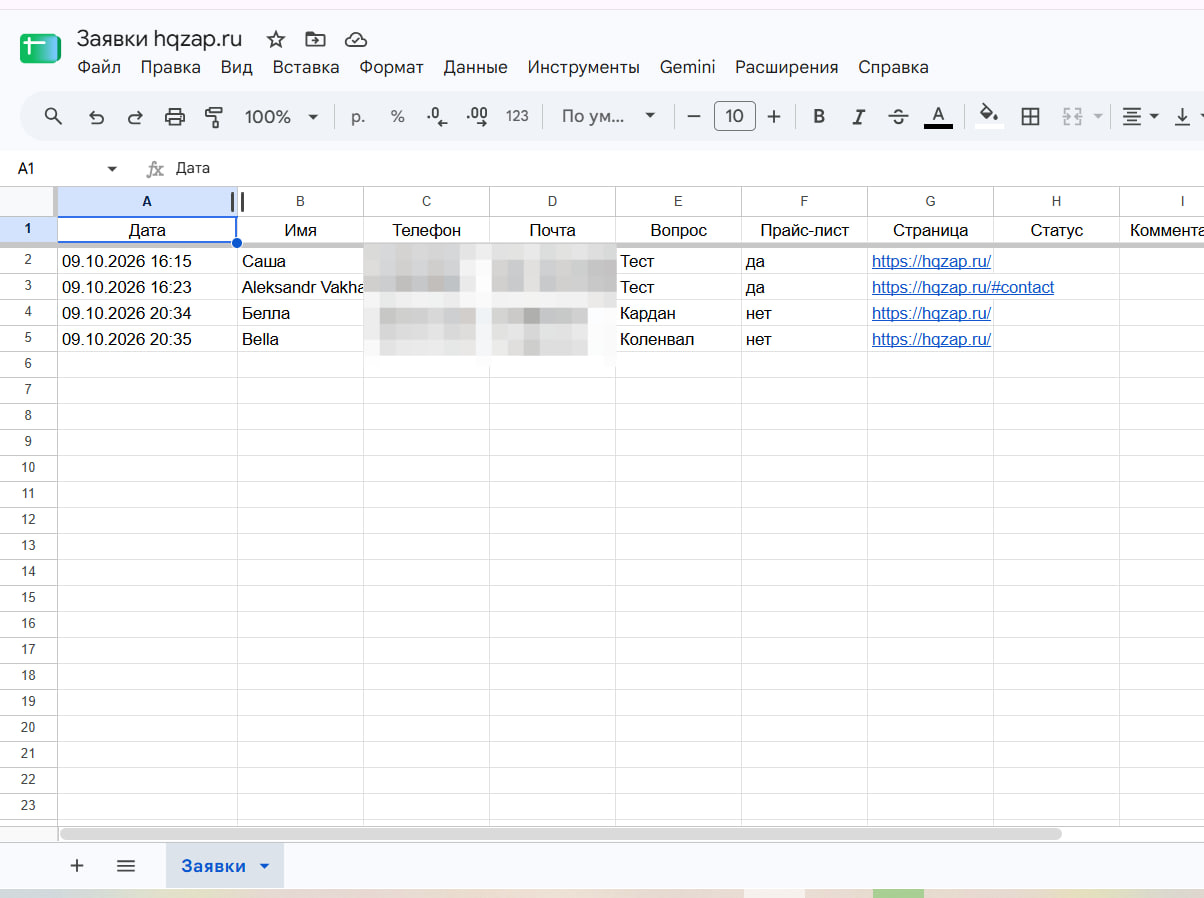This screenshot has width=1204, height=898.
Task: Open the hqzap.ru link in row 5
Action: coord(931,339)
